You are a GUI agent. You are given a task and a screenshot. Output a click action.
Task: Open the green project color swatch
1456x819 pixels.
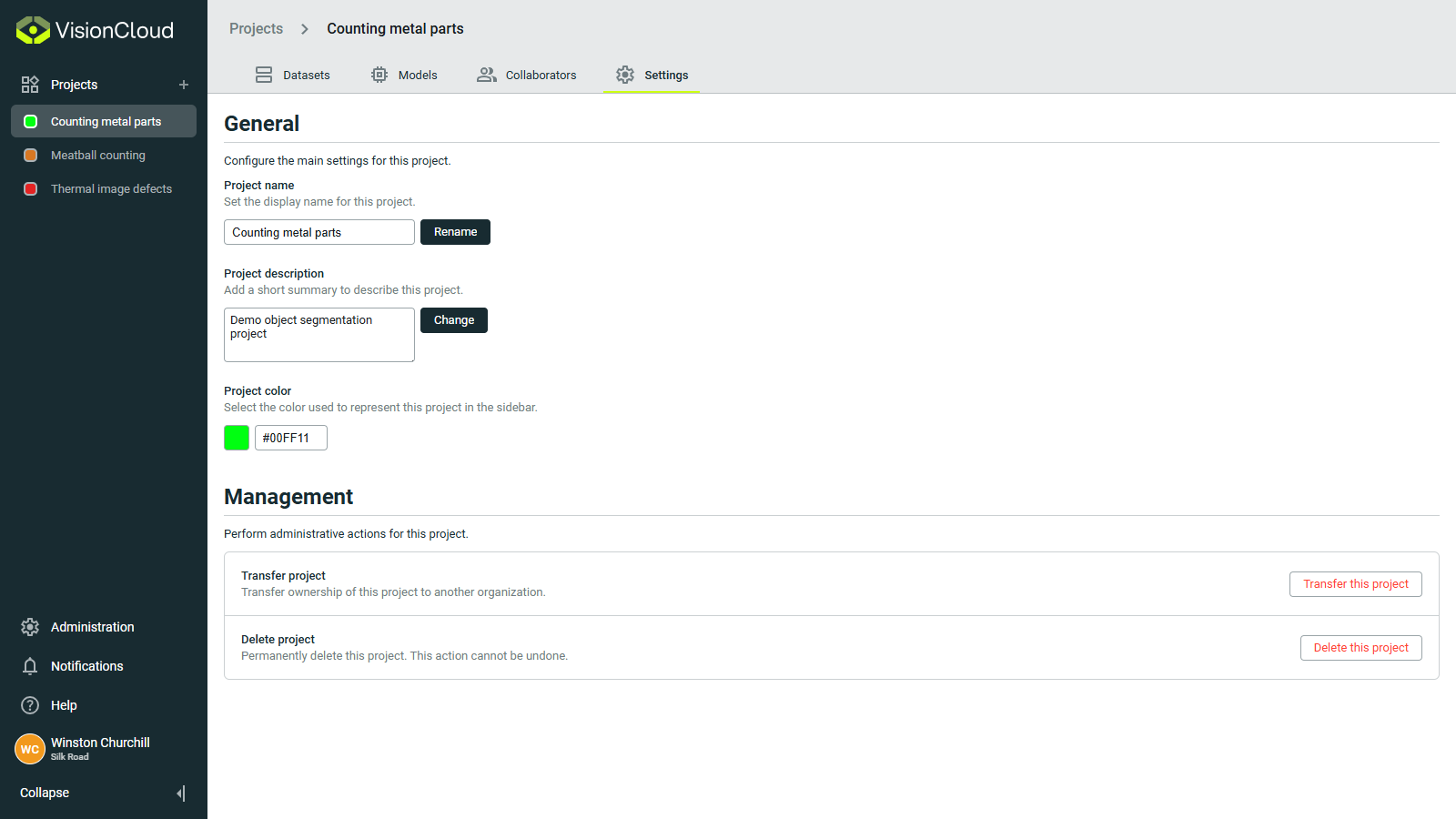coord(236,438)
